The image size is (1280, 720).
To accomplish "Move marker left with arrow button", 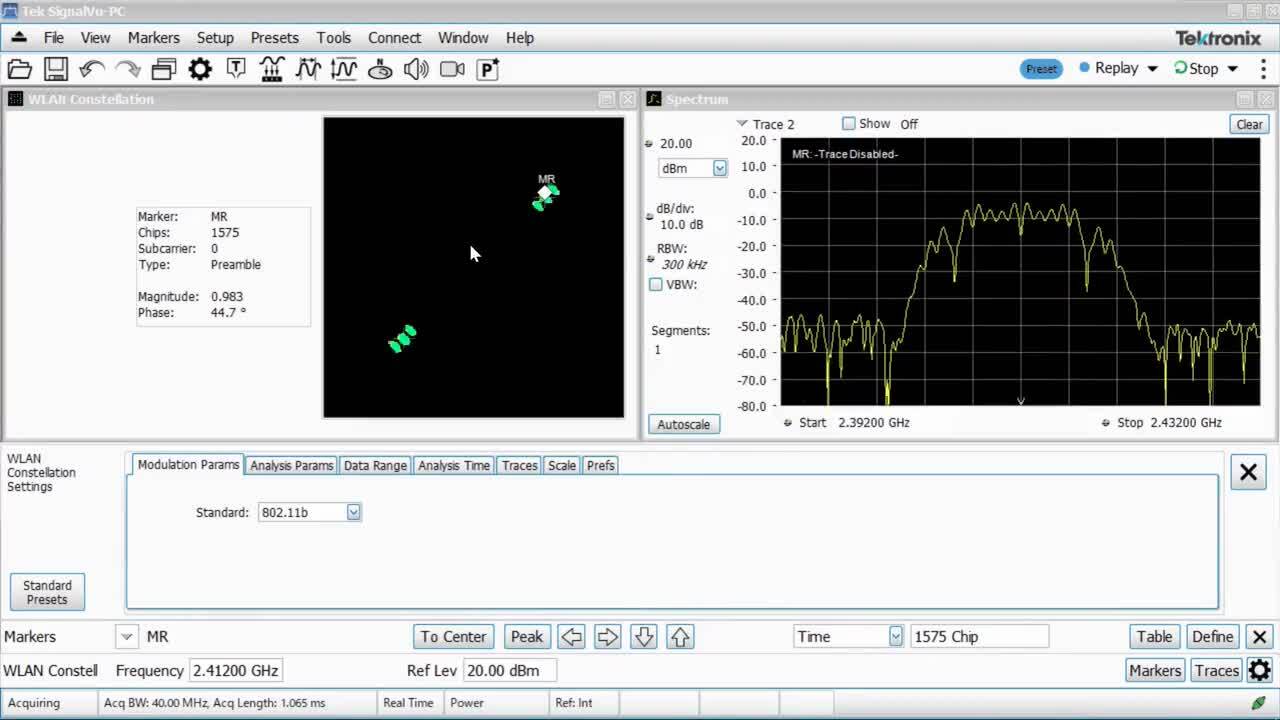I will tap(571, 637).
